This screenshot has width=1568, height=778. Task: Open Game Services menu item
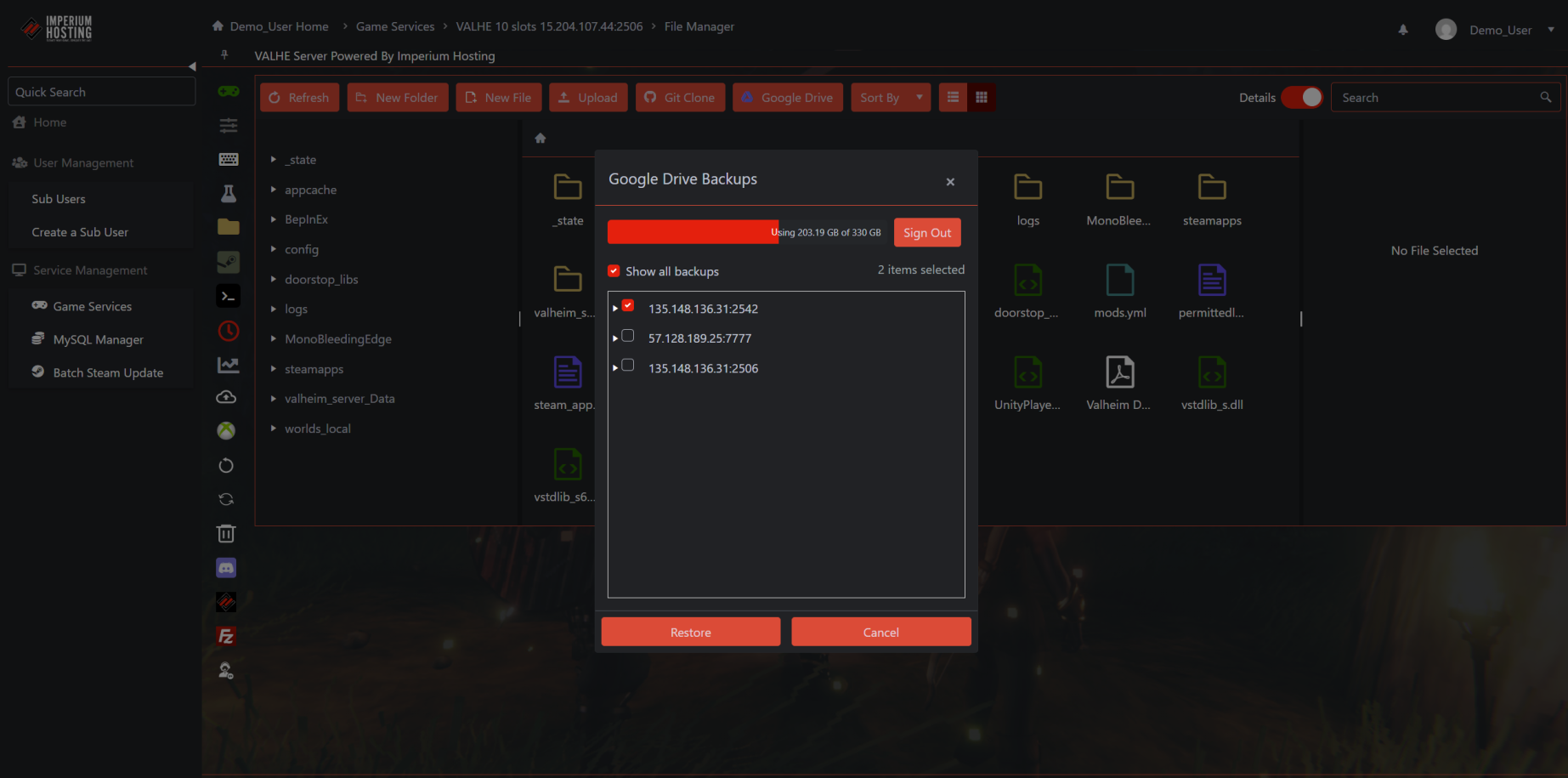(93, 306)
